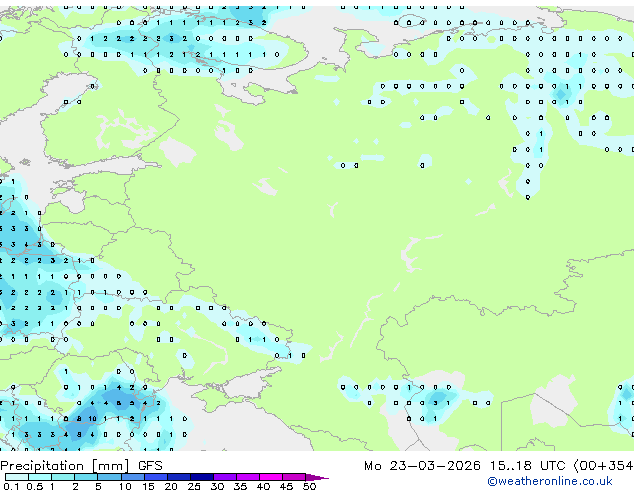Click the '0.1' legend scale label
Image resolution: width=634 pixels, height=490 pixels.
click(11, 486)
